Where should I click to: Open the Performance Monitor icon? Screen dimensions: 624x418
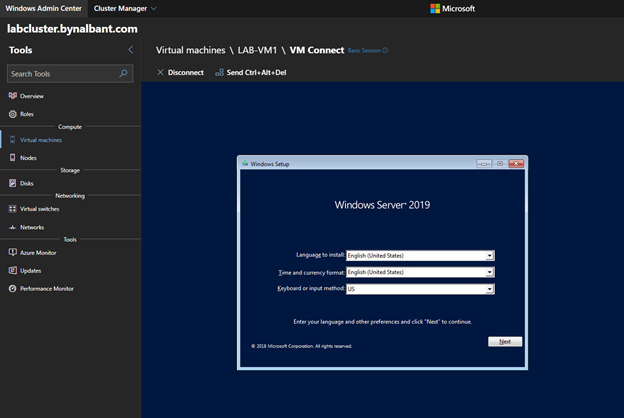[13, 288]
